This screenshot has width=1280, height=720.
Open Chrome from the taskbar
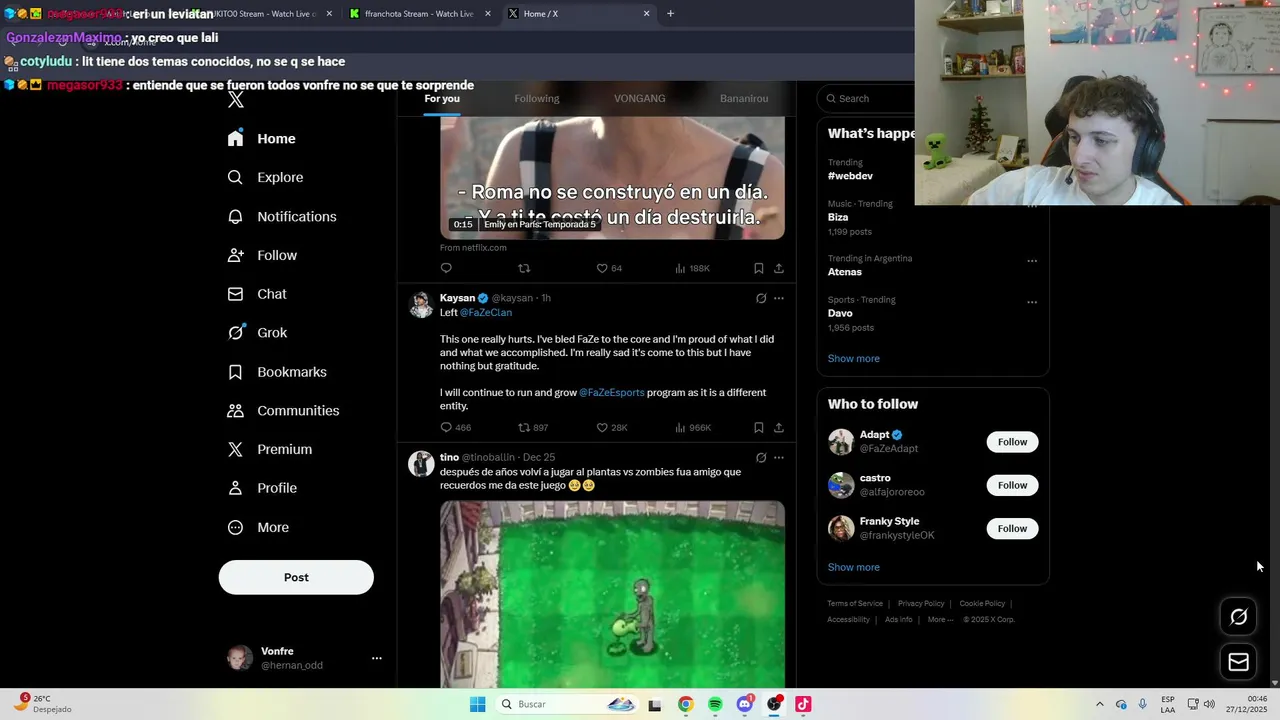[x=685, y=705]
